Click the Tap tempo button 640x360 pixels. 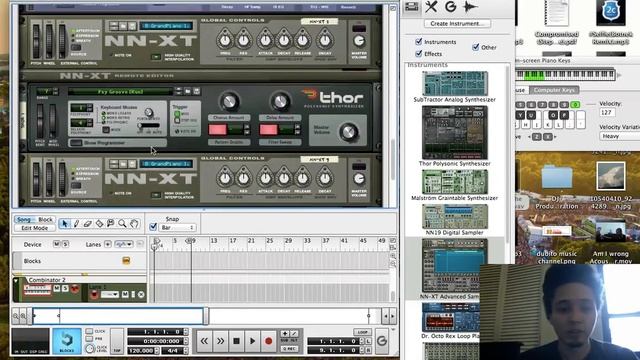tap(117, 340)
